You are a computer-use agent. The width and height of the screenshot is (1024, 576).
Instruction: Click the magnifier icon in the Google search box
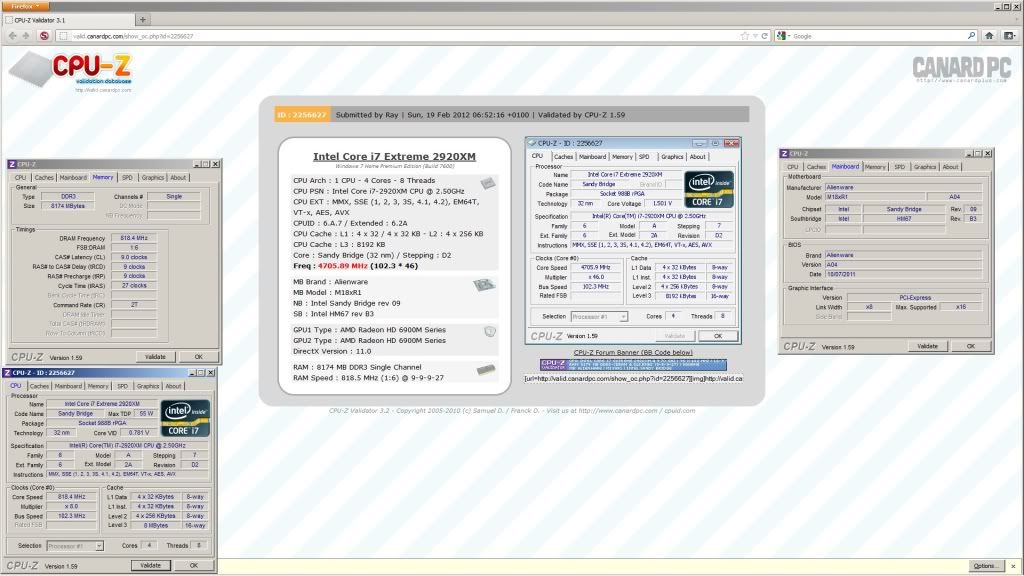pyautogui.click(x=971, y=36)
